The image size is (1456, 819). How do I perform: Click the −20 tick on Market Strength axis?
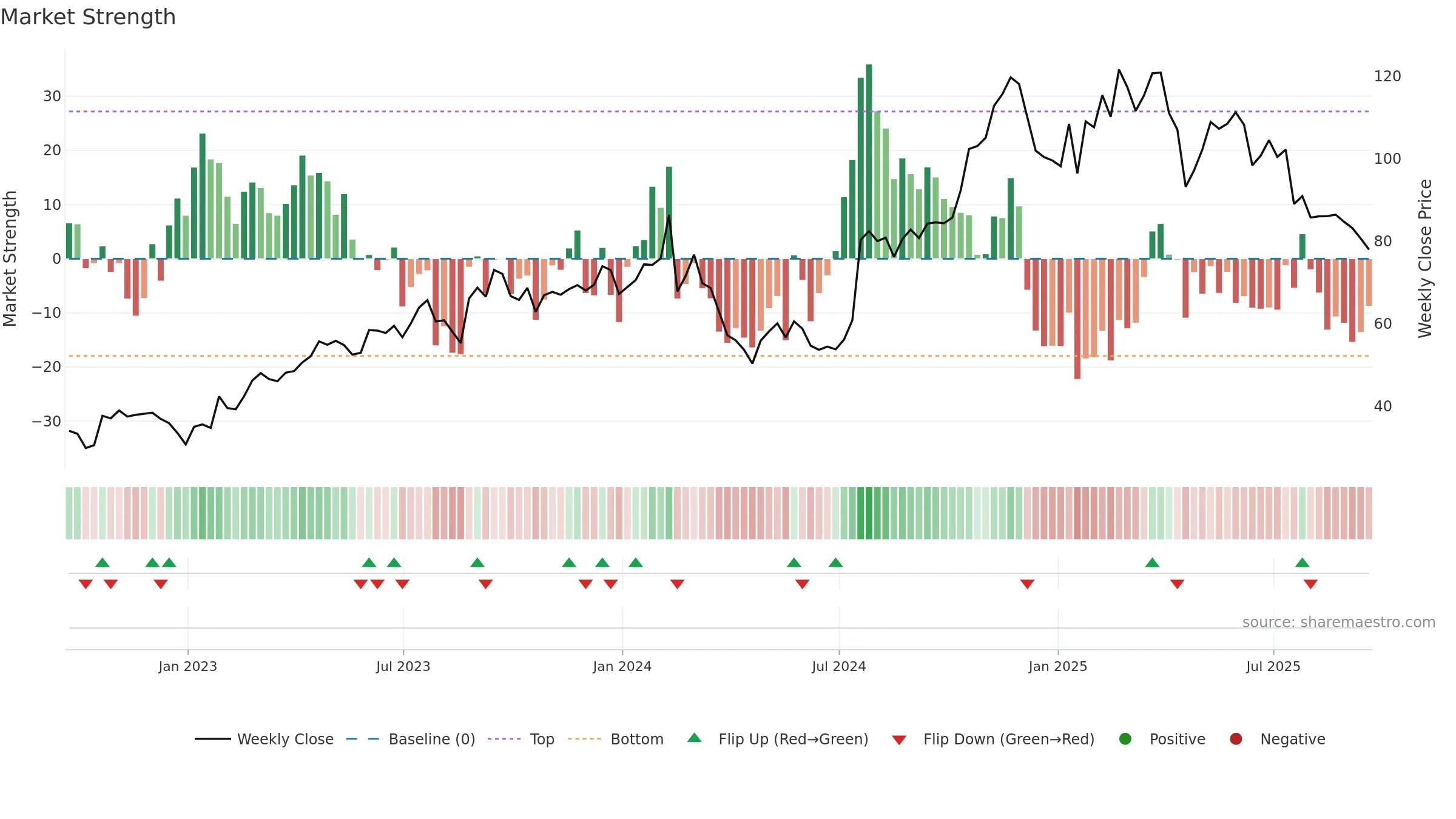(47, 367)
